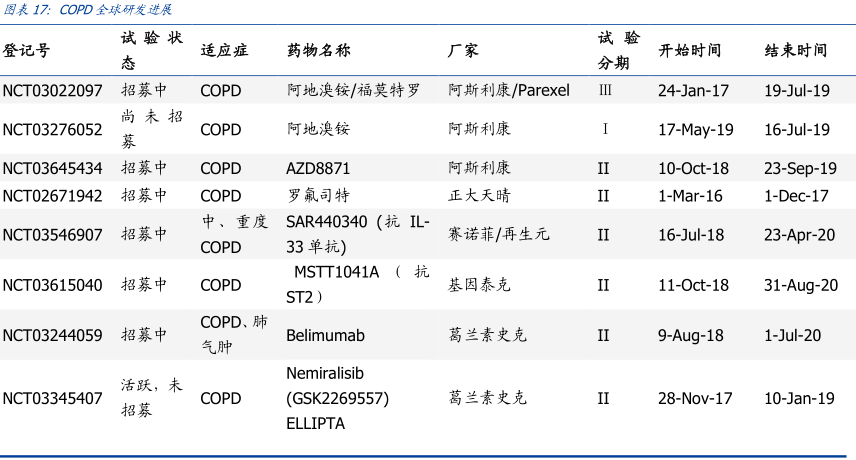856x460 pixels.
Task: Select the 适应症 column header
Action: click(x=224, y=50)
